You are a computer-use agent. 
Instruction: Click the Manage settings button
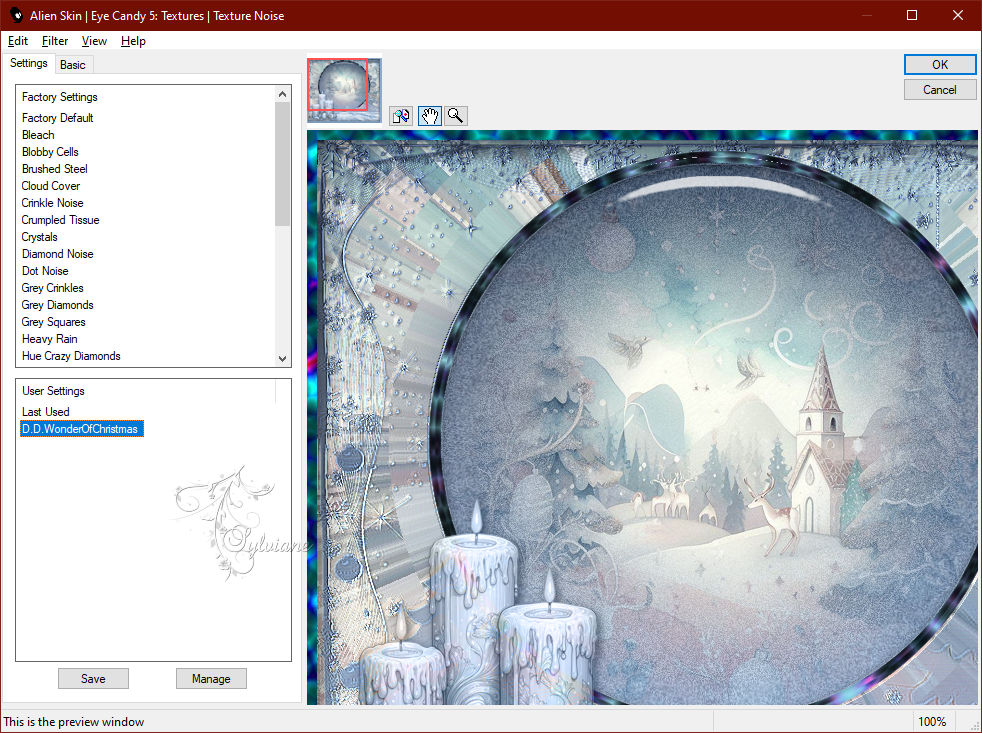pyautogui.click(x=211, y=678)
